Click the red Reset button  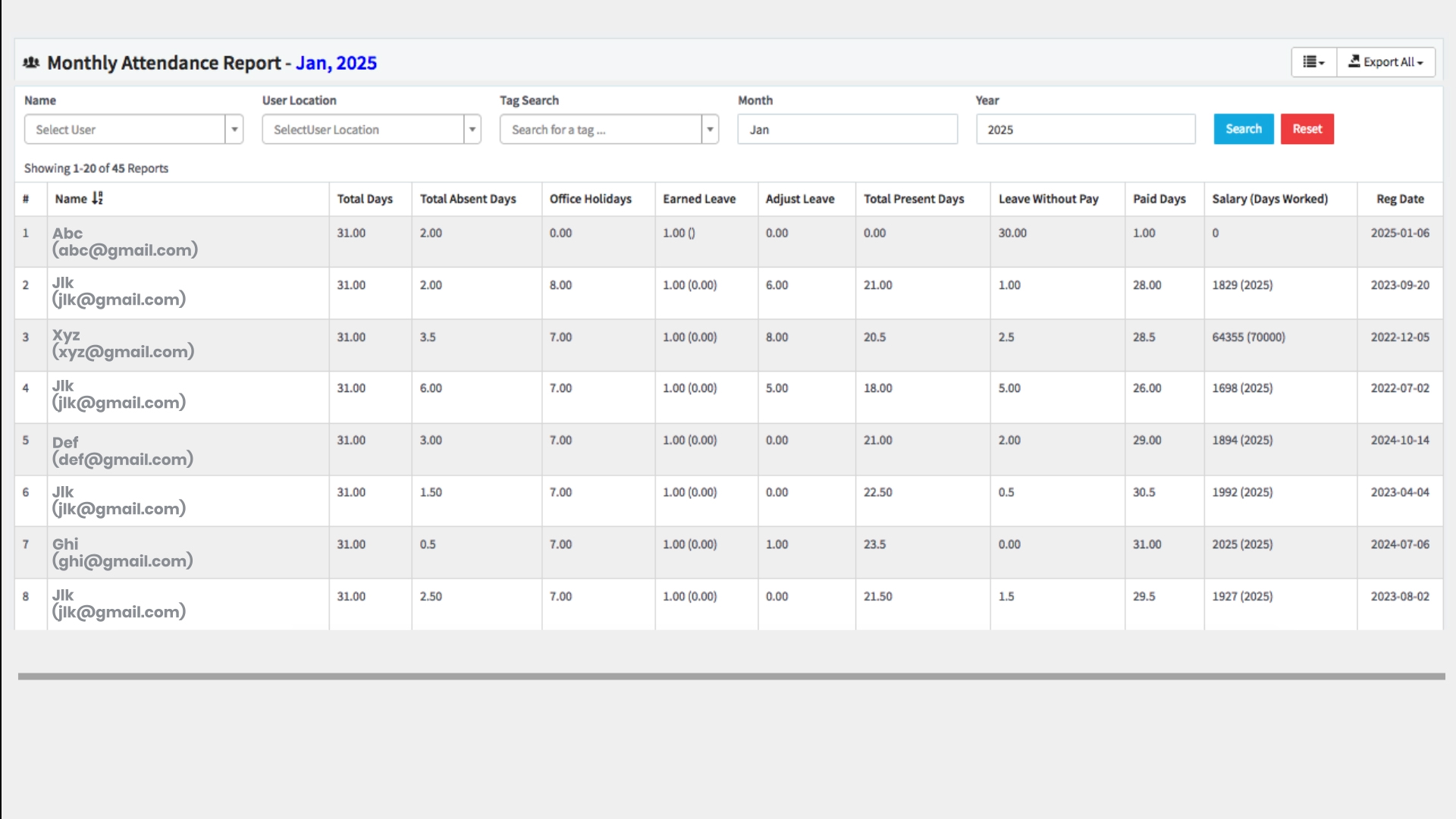[x=1307, y=129]
